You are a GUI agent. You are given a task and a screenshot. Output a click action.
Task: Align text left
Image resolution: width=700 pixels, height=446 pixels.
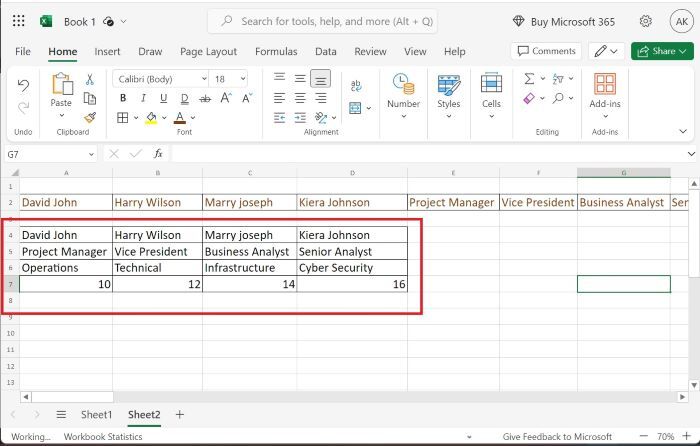279,98
